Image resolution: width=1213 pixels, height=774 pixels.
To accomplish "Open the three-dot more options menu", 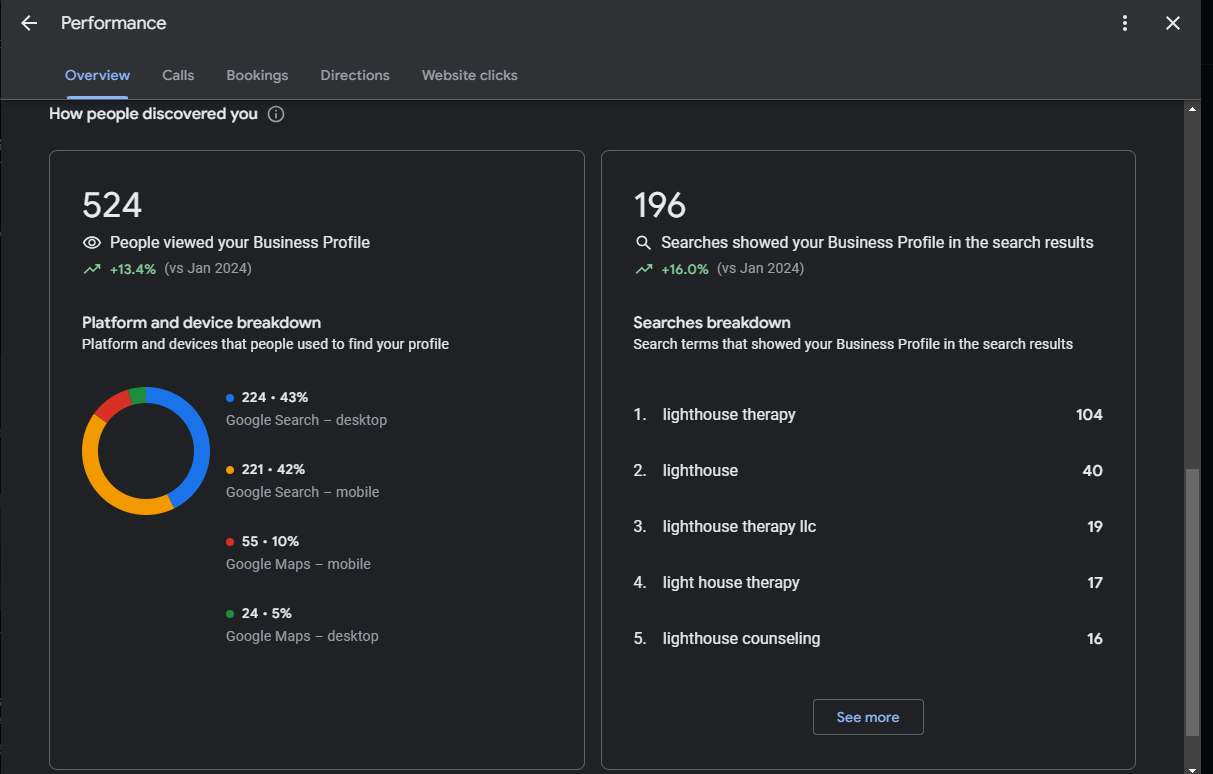I will [1125, 23].
